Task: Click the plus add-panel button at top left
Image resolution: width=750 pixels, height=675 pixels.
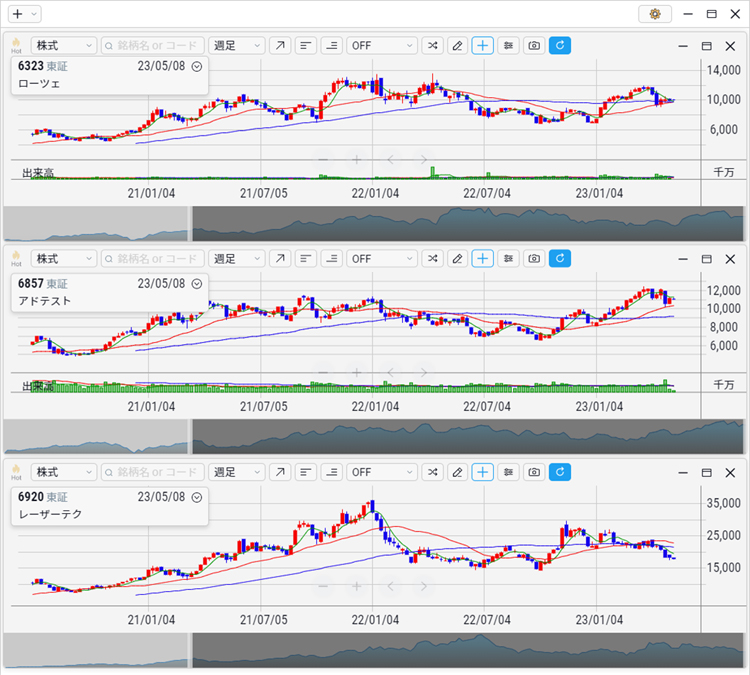Action: point(17,14)
